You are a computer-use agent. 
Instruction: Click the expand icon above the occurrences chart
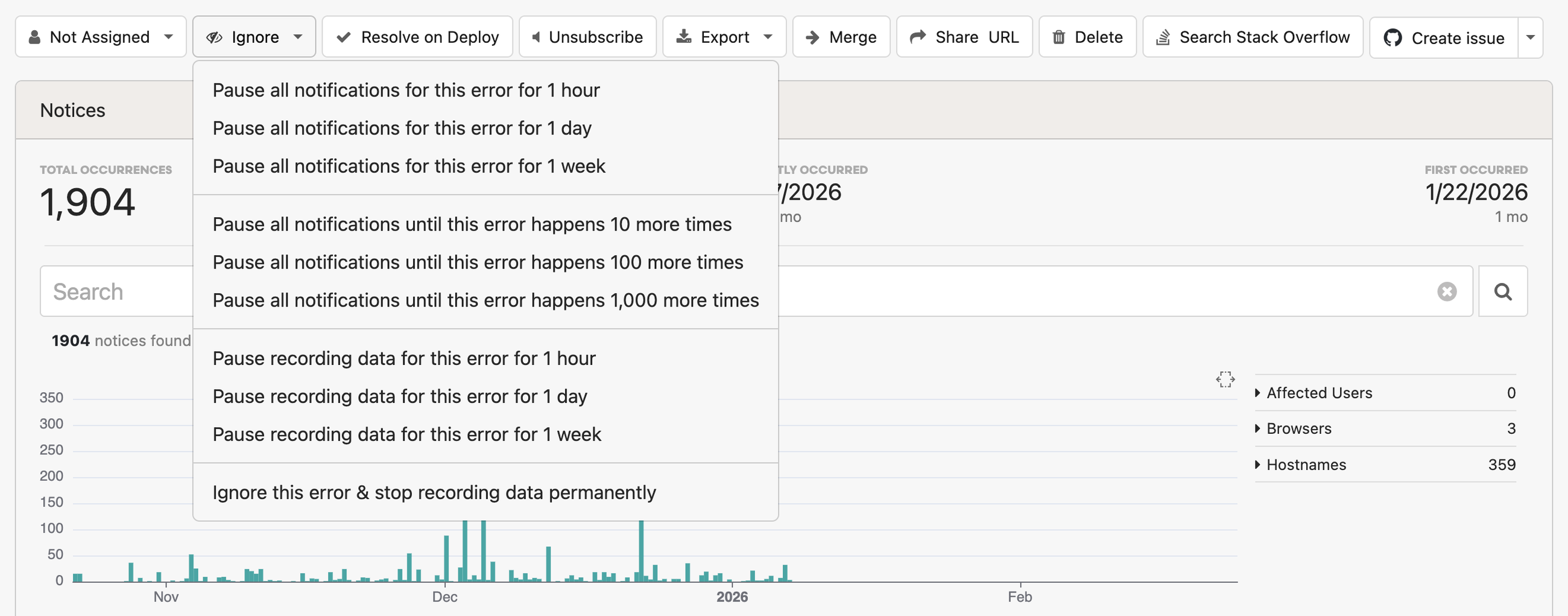[1225, 380]
